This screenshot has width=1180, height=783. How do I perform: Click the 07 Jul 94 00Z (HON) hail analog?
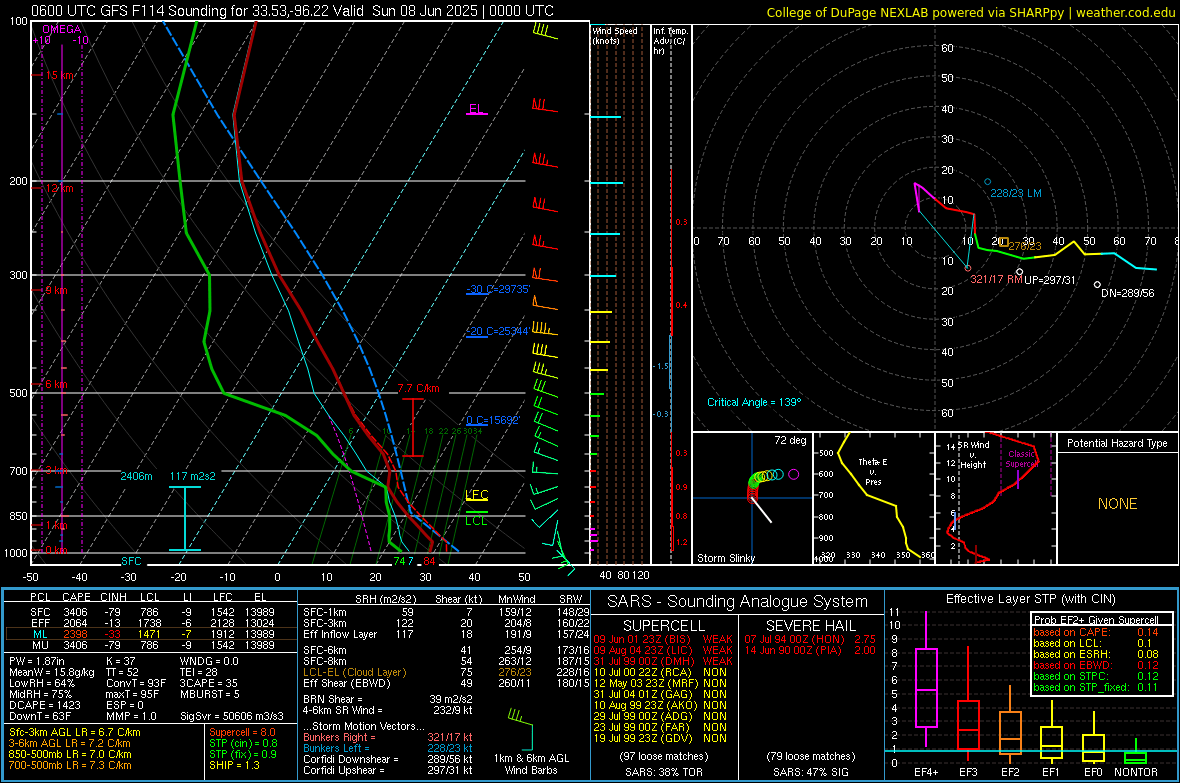pyautogui.click(x=810, y=639)
